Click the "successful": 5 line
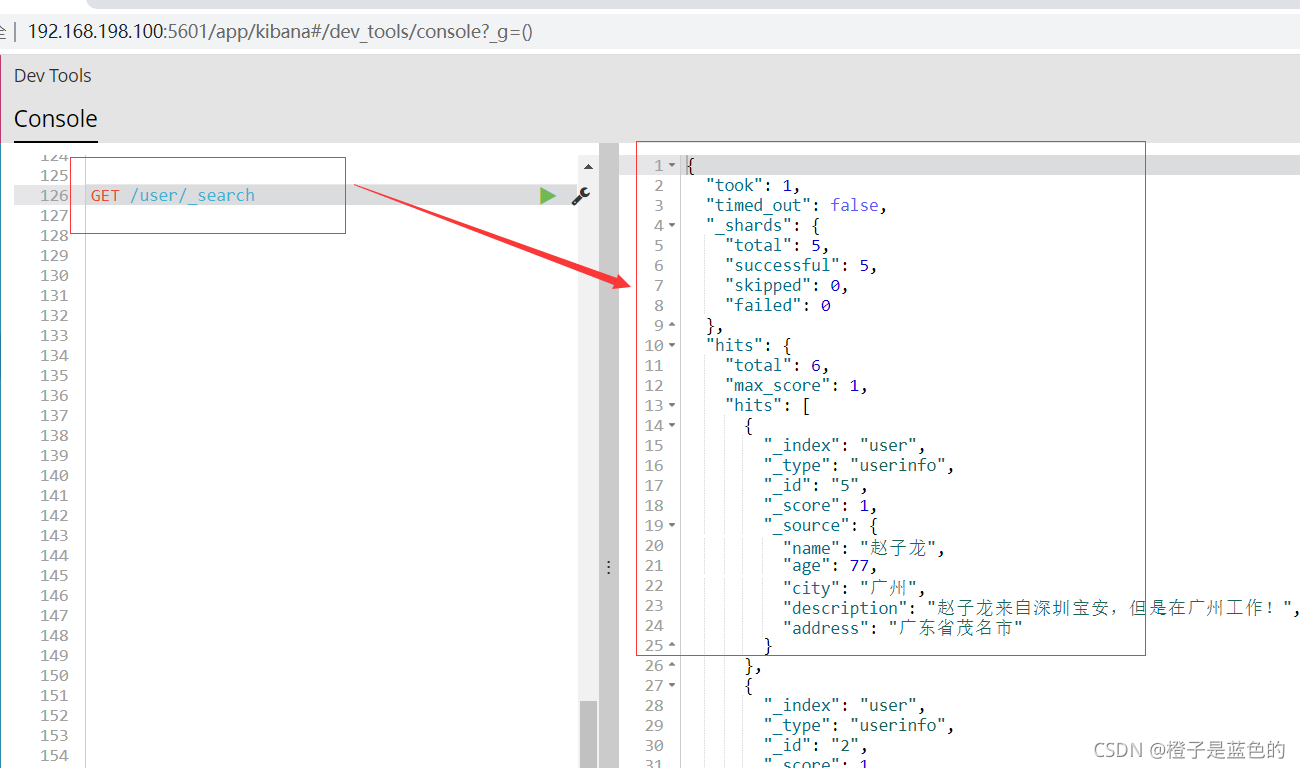Screen dimensions: 1300x768 coord(801,265)
